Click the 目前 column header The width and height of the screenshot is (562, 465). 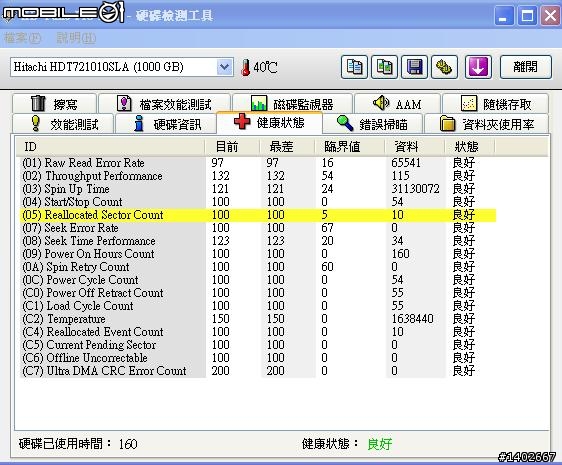coord(232,147)
